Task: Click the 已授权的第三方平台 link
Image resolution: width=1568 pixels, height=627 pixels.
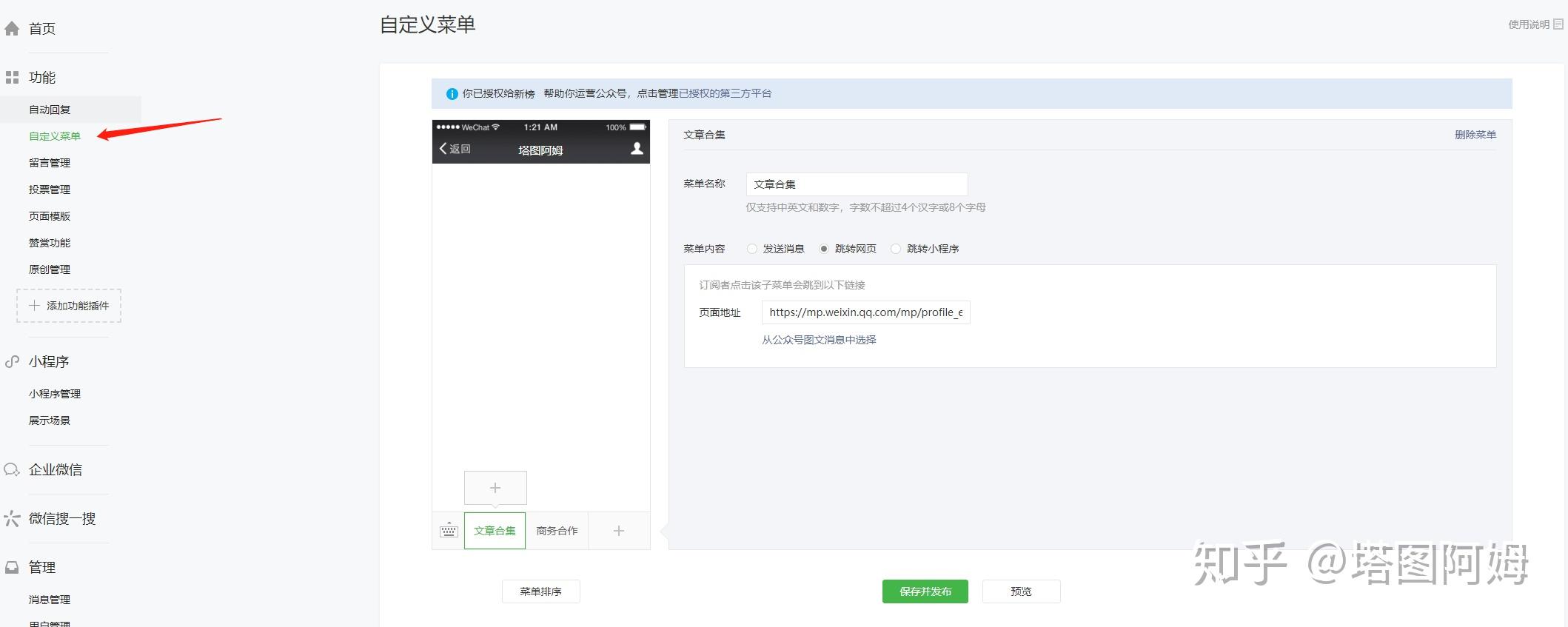Action: point(726,93)
